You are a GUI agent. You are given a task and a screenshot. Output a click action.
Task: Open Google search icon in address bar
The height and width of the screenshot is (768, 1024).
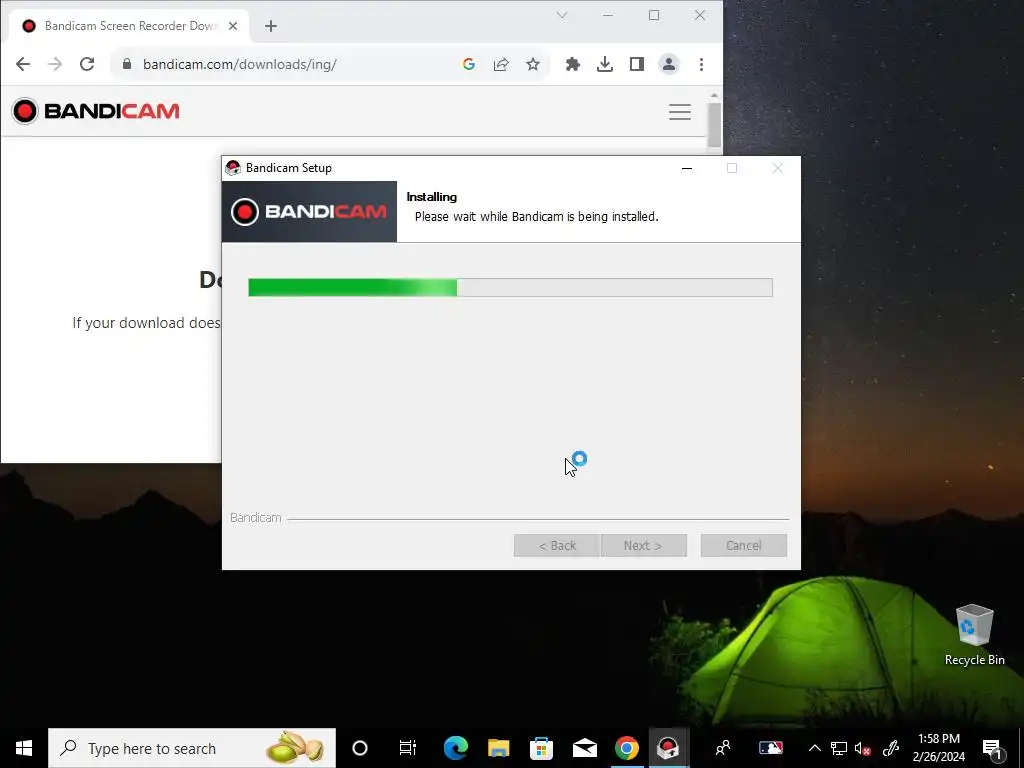tap(468, 64)
